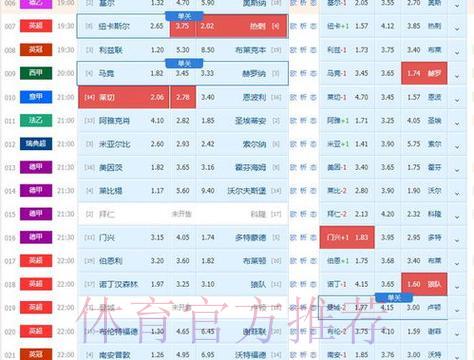Click the 英超 league badge in row 017
474x360 pixels.
pyautogui.click(x=36, y=261)
